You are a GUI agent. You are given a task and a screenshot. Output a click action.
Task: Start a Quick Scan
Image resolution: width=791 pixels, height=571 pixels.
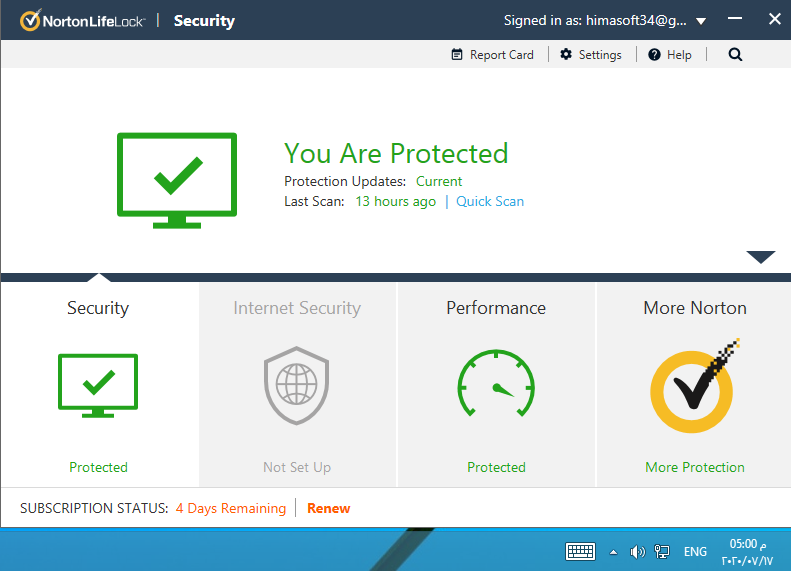click(490, 201)
